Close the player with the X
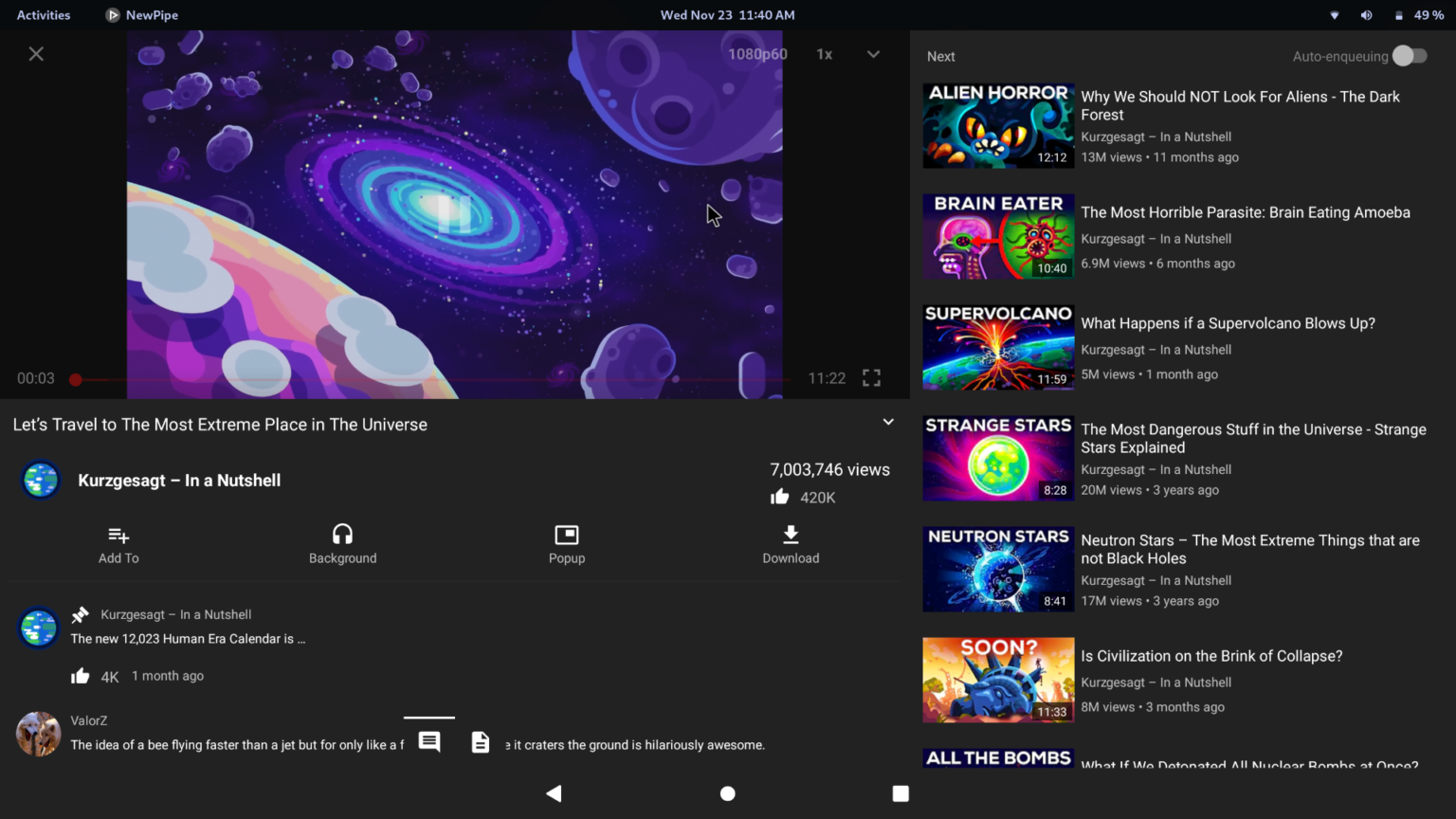1456x819 pixels. pos(36,53)
